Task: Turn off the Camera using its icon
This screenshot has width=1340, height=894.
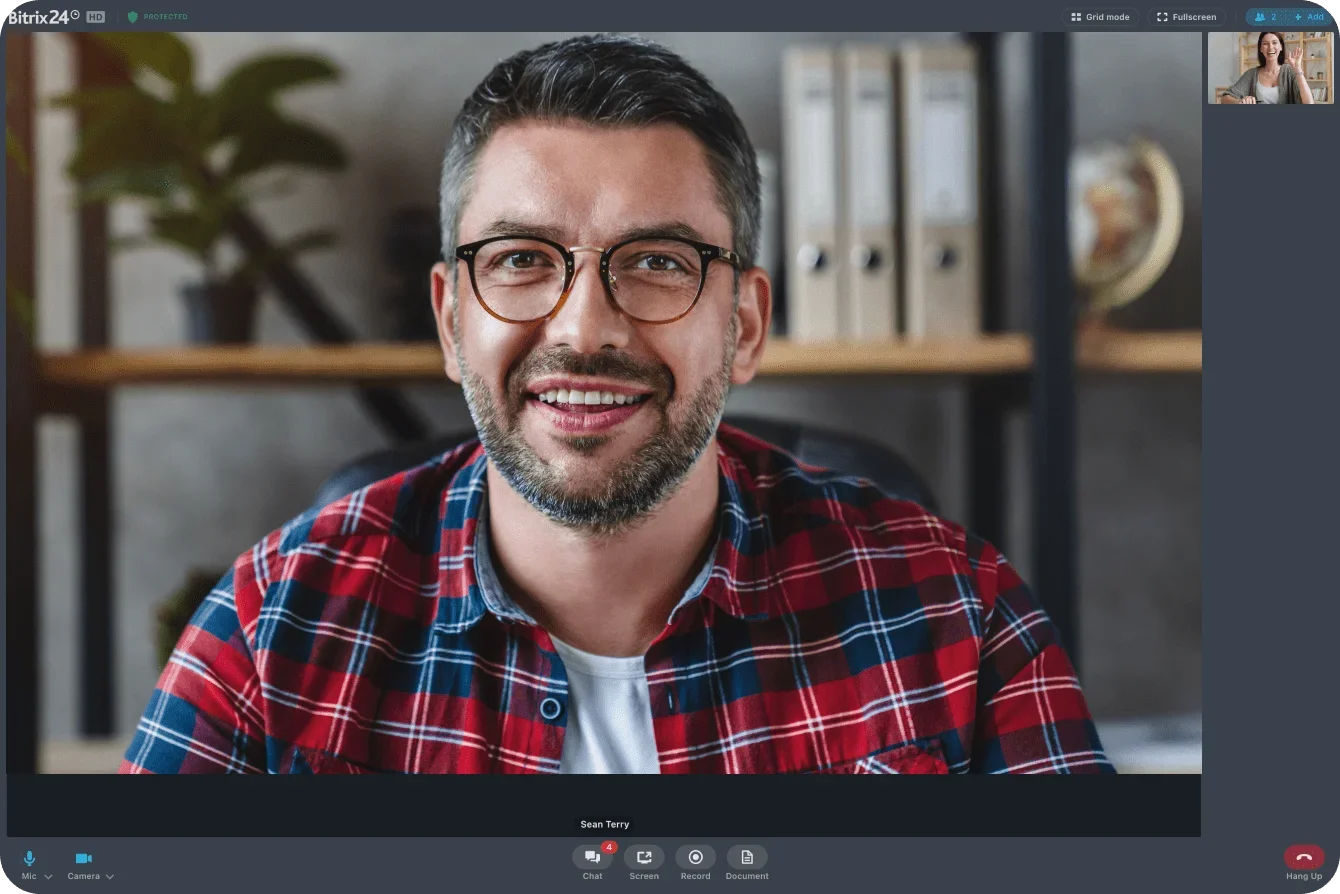Action: coord(83,858)
